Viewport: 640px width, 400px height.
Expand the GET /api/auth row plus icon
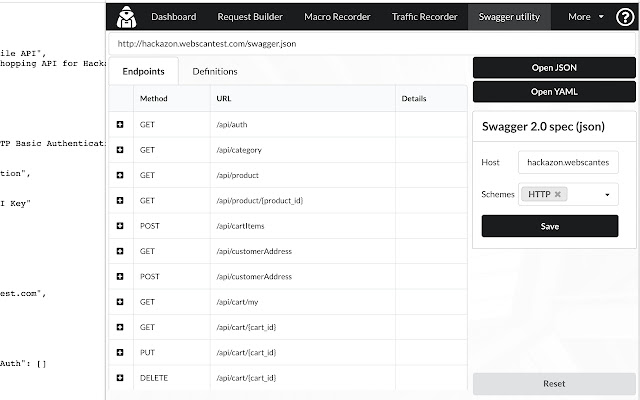[x=120, y=124]
